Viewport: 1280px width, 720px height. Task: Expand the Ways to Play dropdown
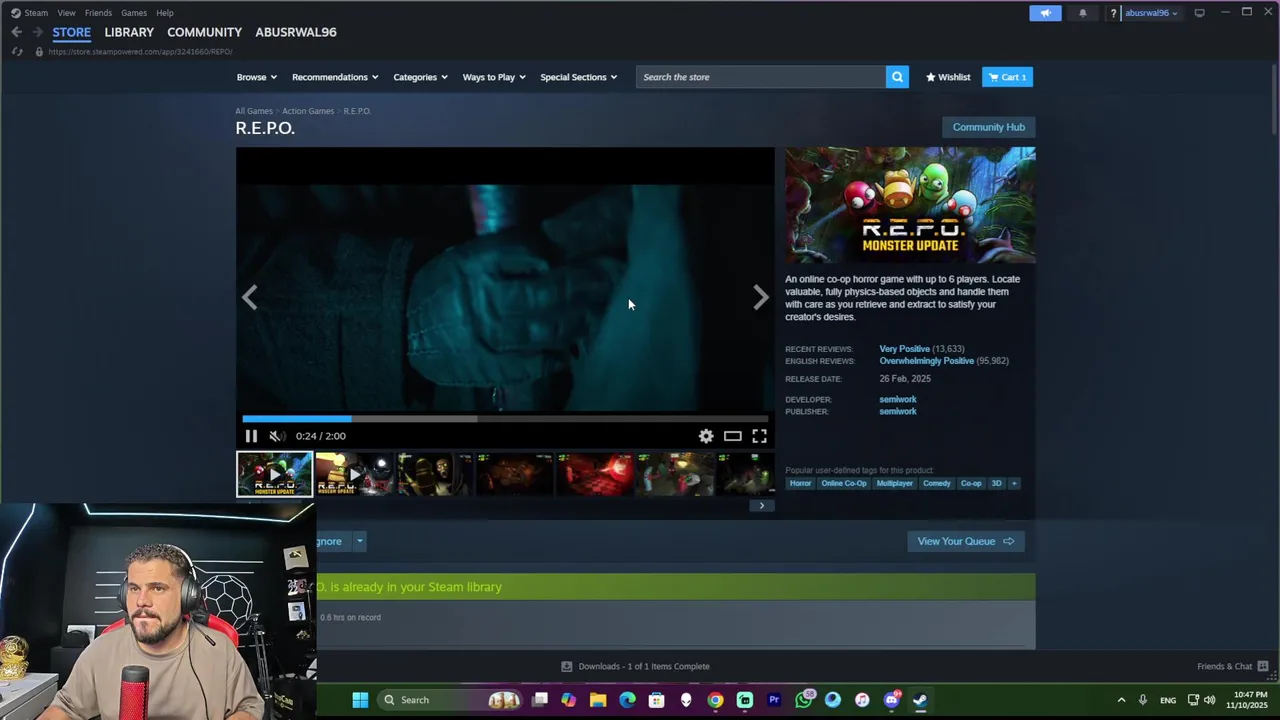[x=494, y=77]
